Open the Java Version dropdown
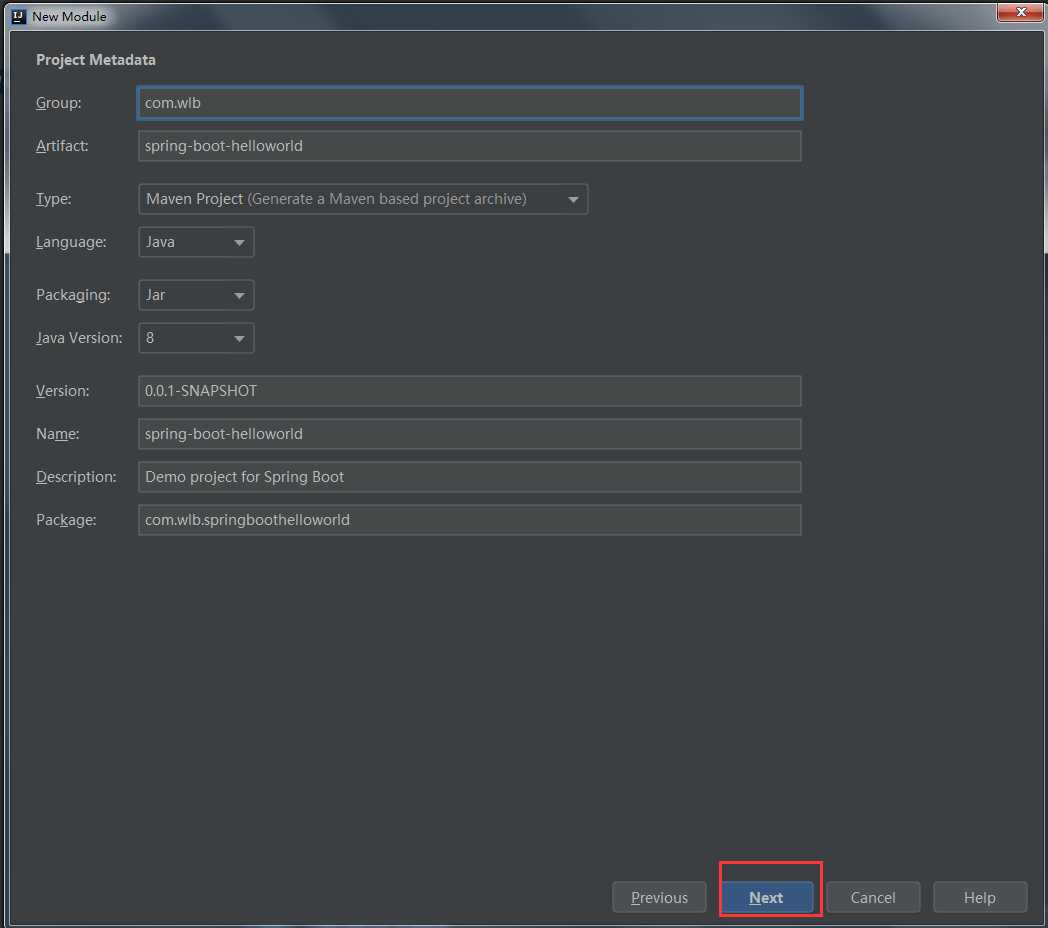Screen dimensions: 1048x928 click(196, 338)
